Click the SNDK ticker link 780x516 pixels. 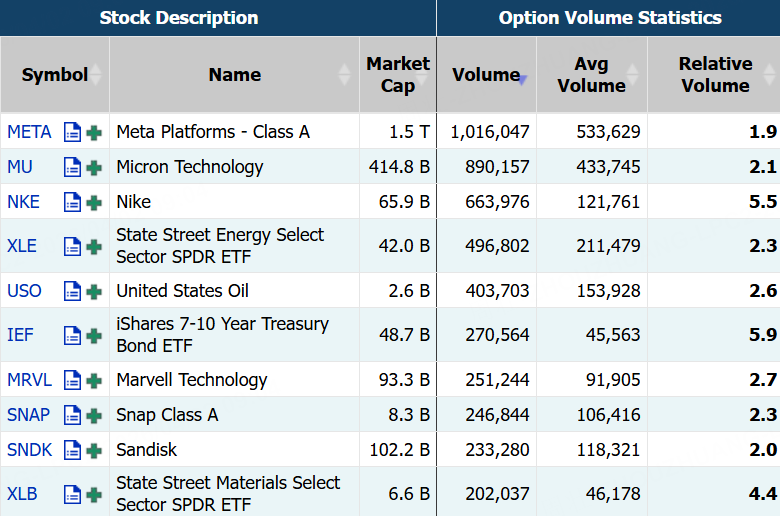click(29, 450)
